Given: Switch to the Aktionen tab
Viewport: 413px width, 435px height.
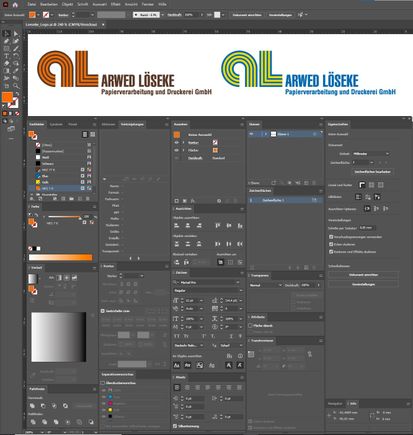Looking at the screenshot, I should (x=108, y=124).
